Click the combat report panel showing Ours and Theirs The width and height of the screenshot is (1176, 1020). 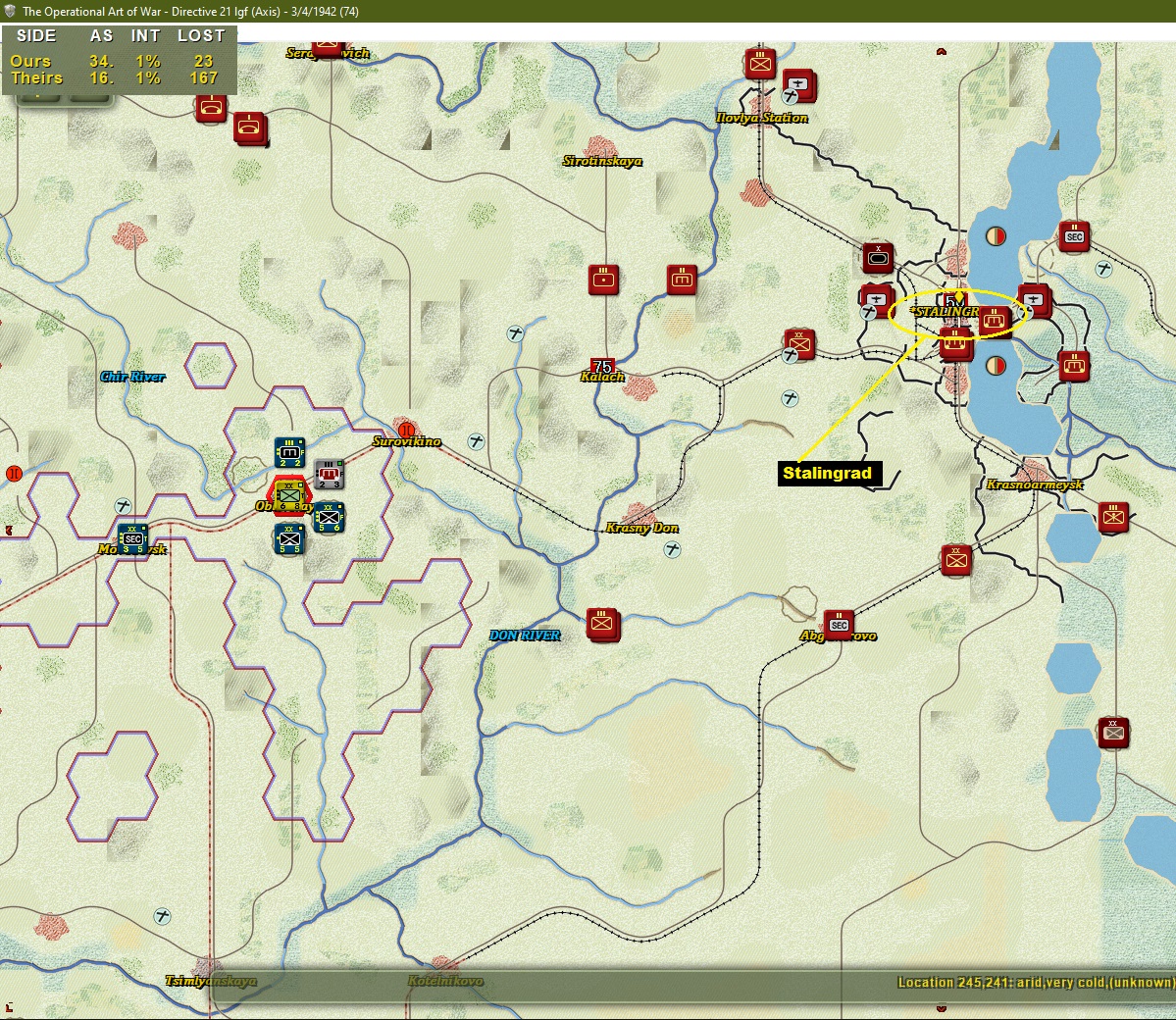[x=120, y=60]
